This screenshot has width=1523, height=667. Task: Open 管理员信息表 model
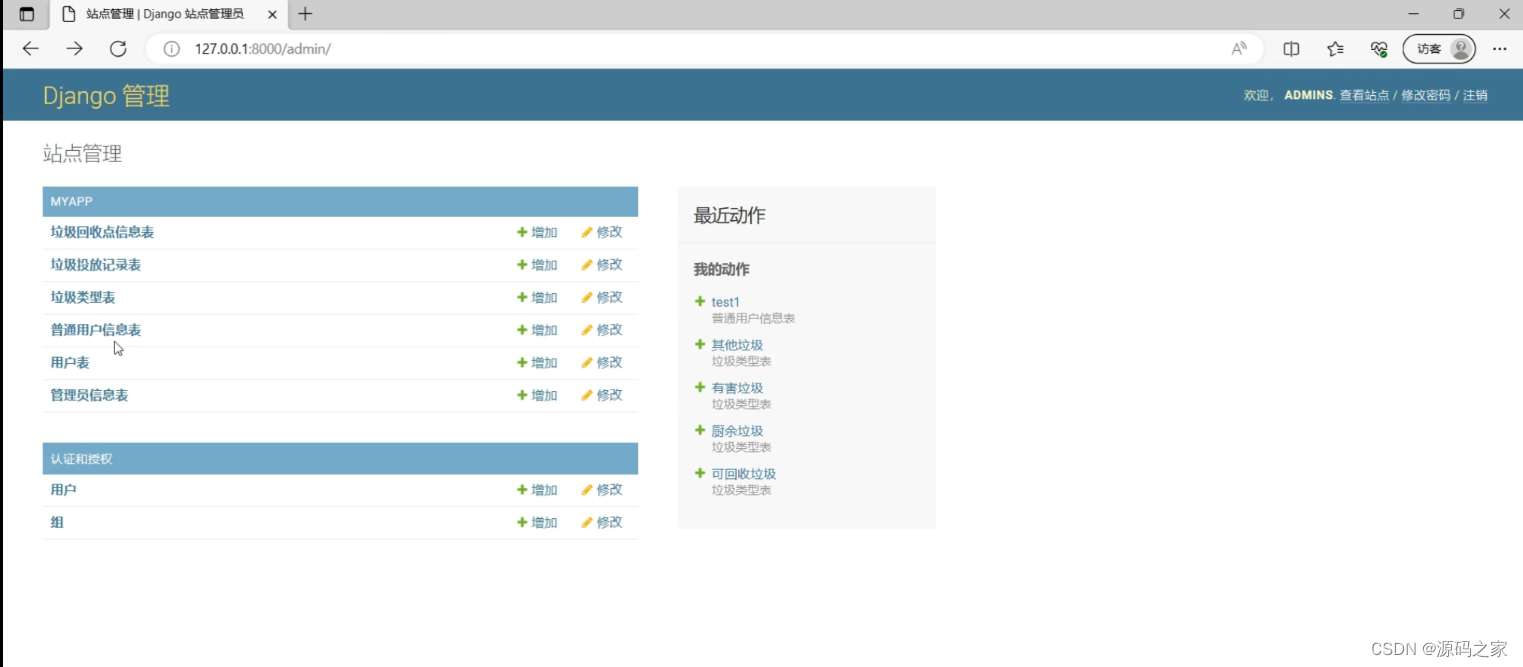click(89, 395)
